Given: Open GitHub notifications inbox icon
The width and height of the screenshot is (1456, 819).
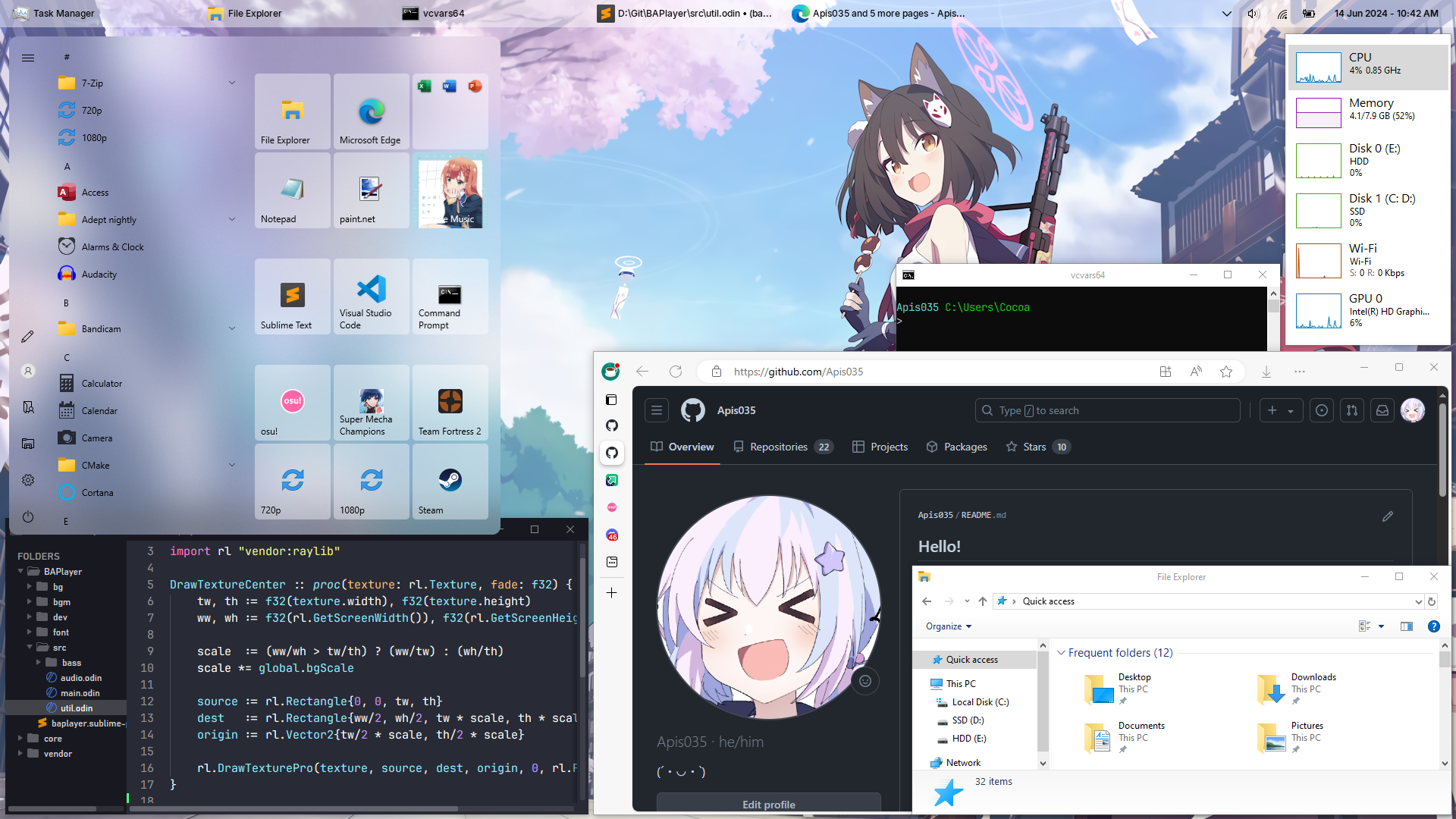Looking at the screenshot, I should coord(1382,410).
